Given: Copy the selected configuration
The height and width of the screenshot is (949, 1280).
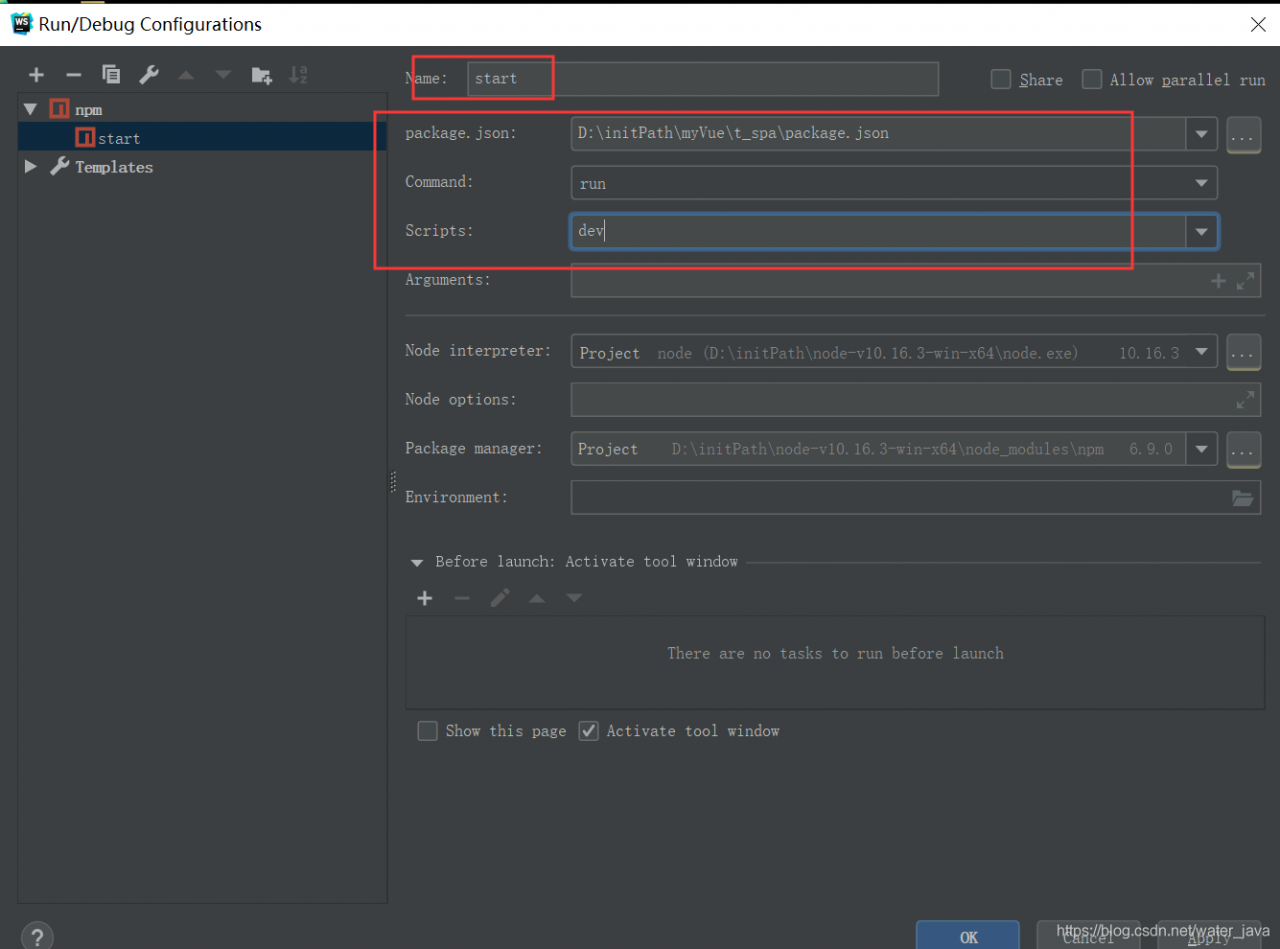Looking at the screenshot, I should tap(111, 75).
